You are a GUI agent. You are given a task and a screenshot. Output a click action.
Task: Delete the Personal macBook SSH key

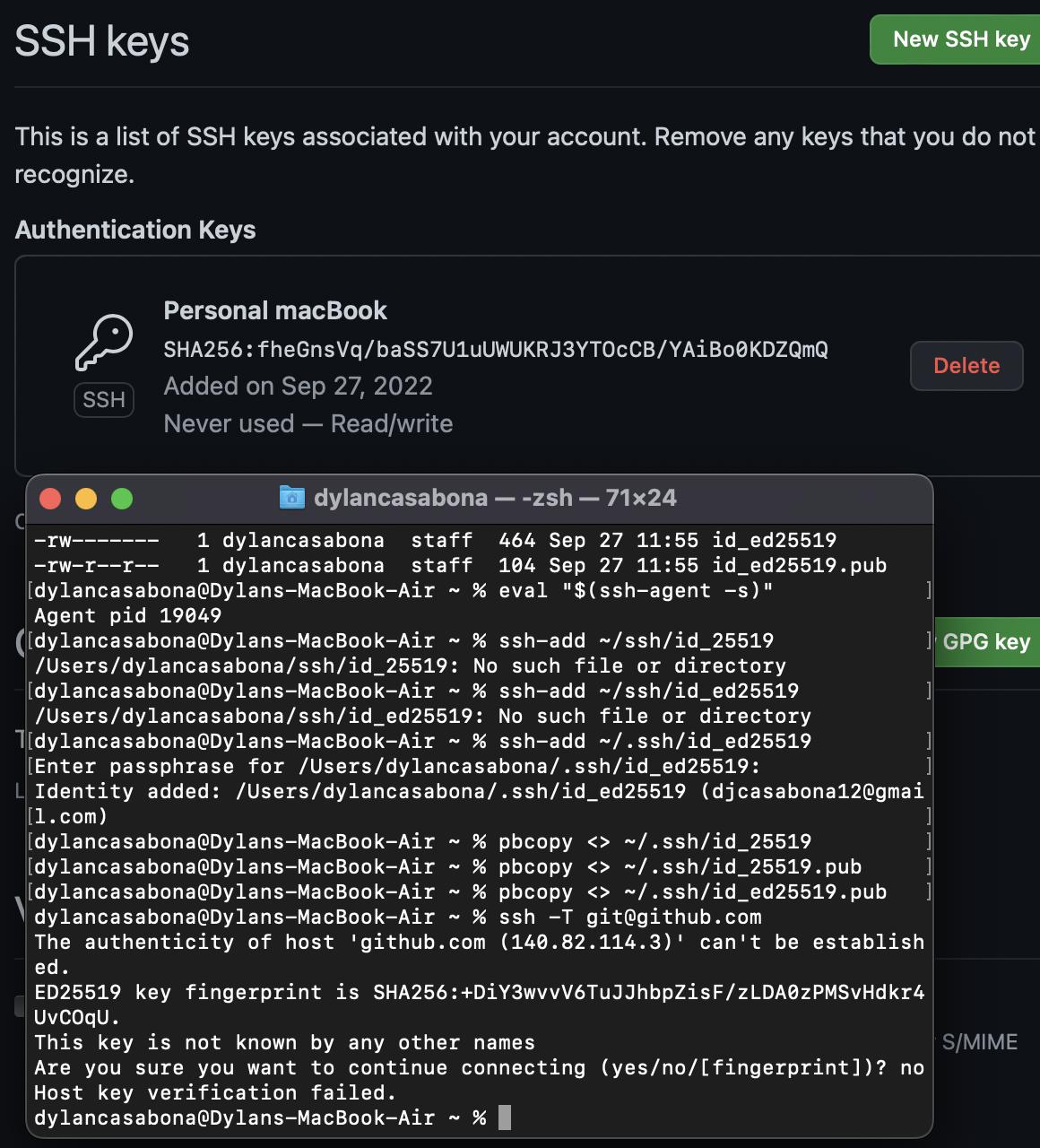[x=966, y=366]
